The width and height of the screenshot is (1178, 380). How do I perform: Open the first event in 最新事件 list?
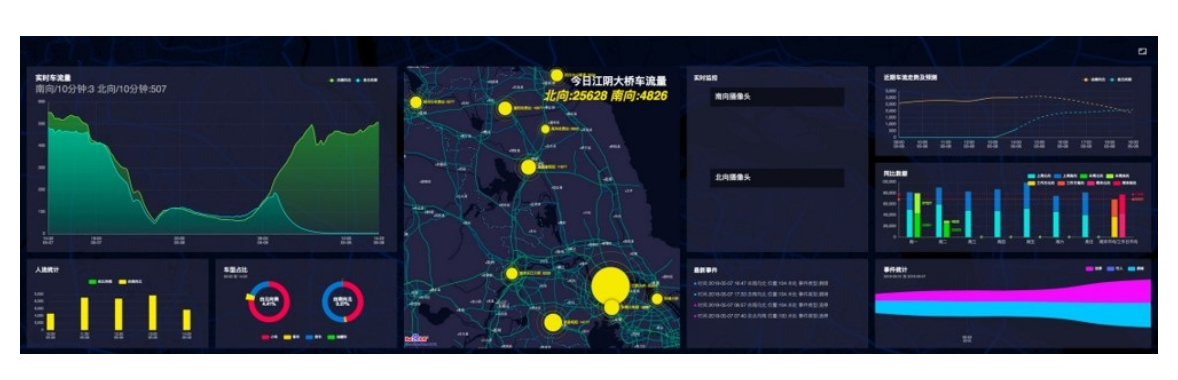tap(761, 283)
